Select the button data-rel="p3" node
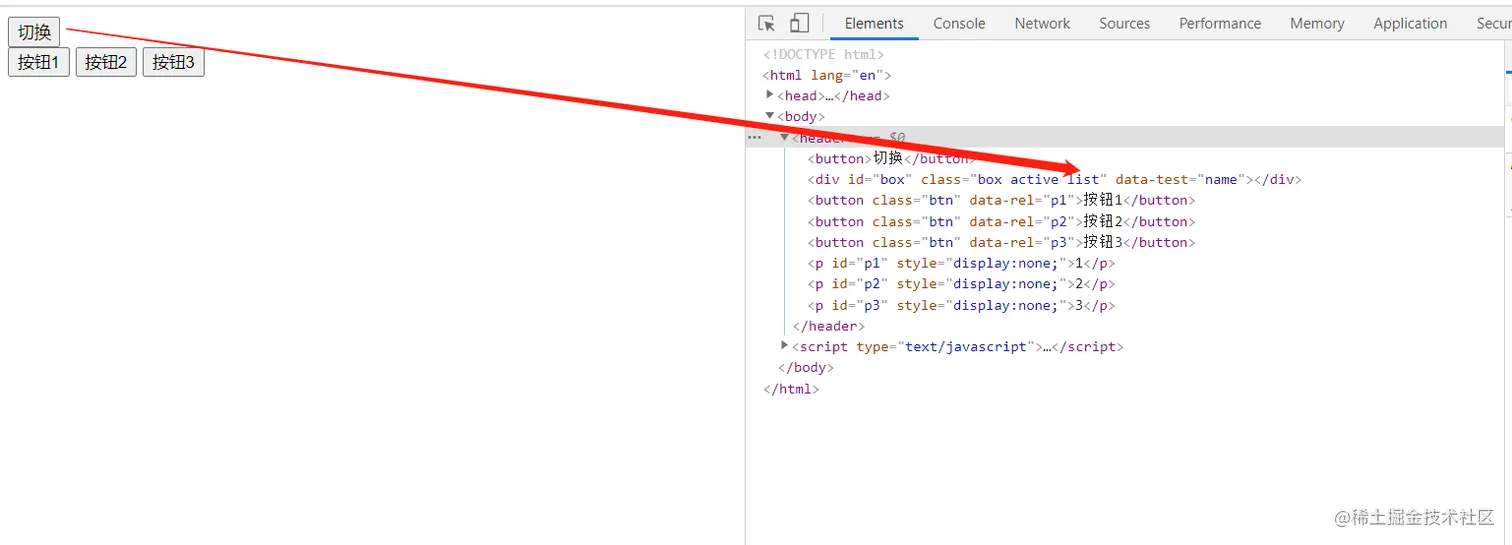 1002,242
